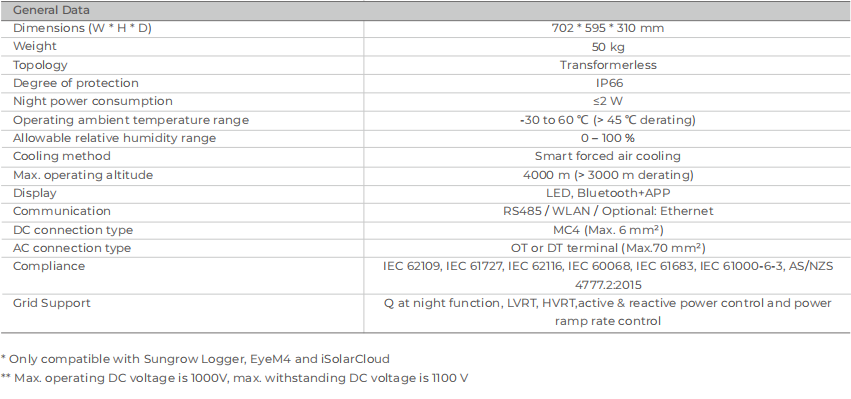This screenshot has height=399, width=851.
Task: Select the Allowable relative humidity range label
Action: click(115, 138)
